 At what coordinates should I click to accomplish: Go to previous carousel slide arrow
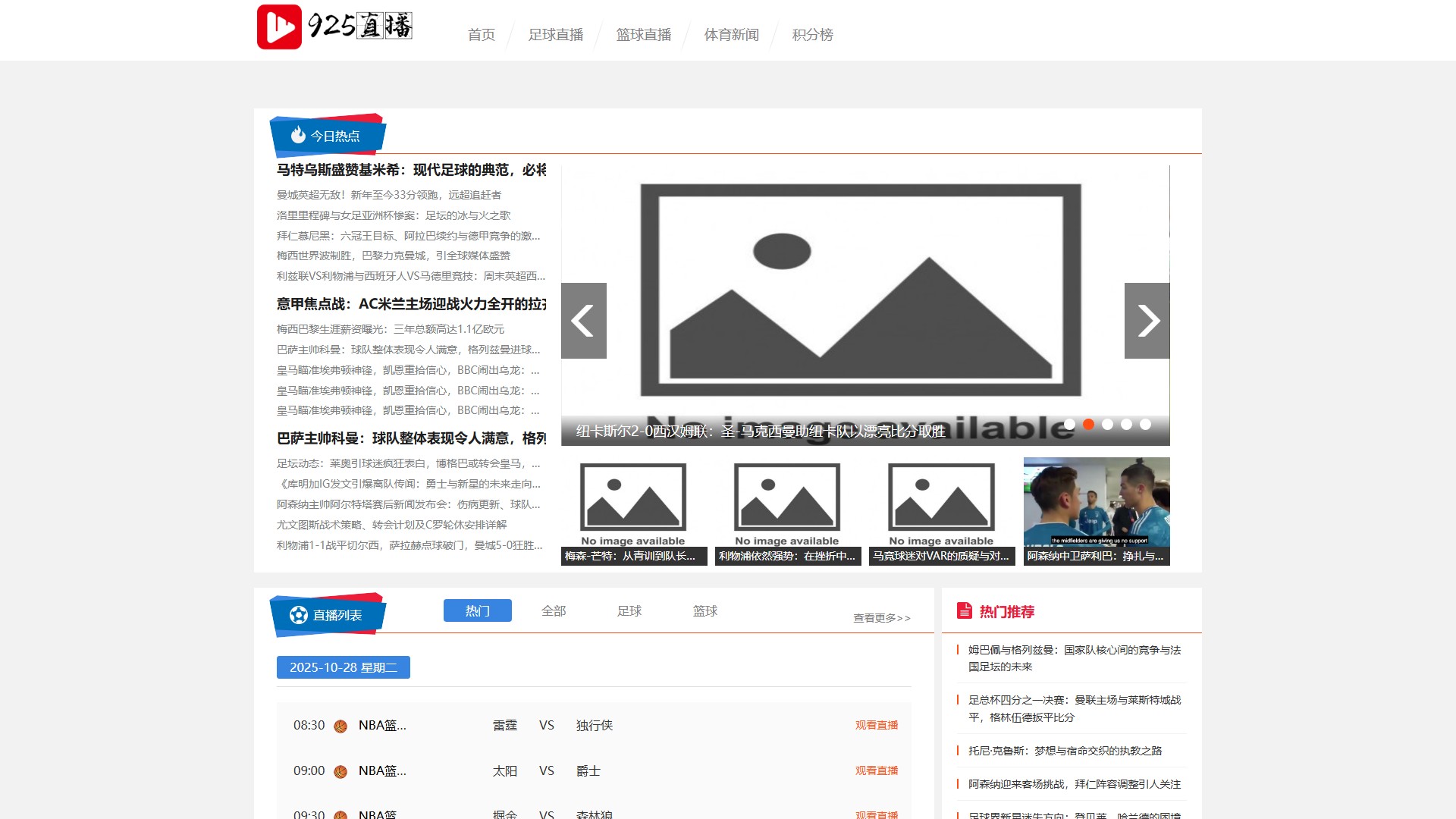(583, 321)
